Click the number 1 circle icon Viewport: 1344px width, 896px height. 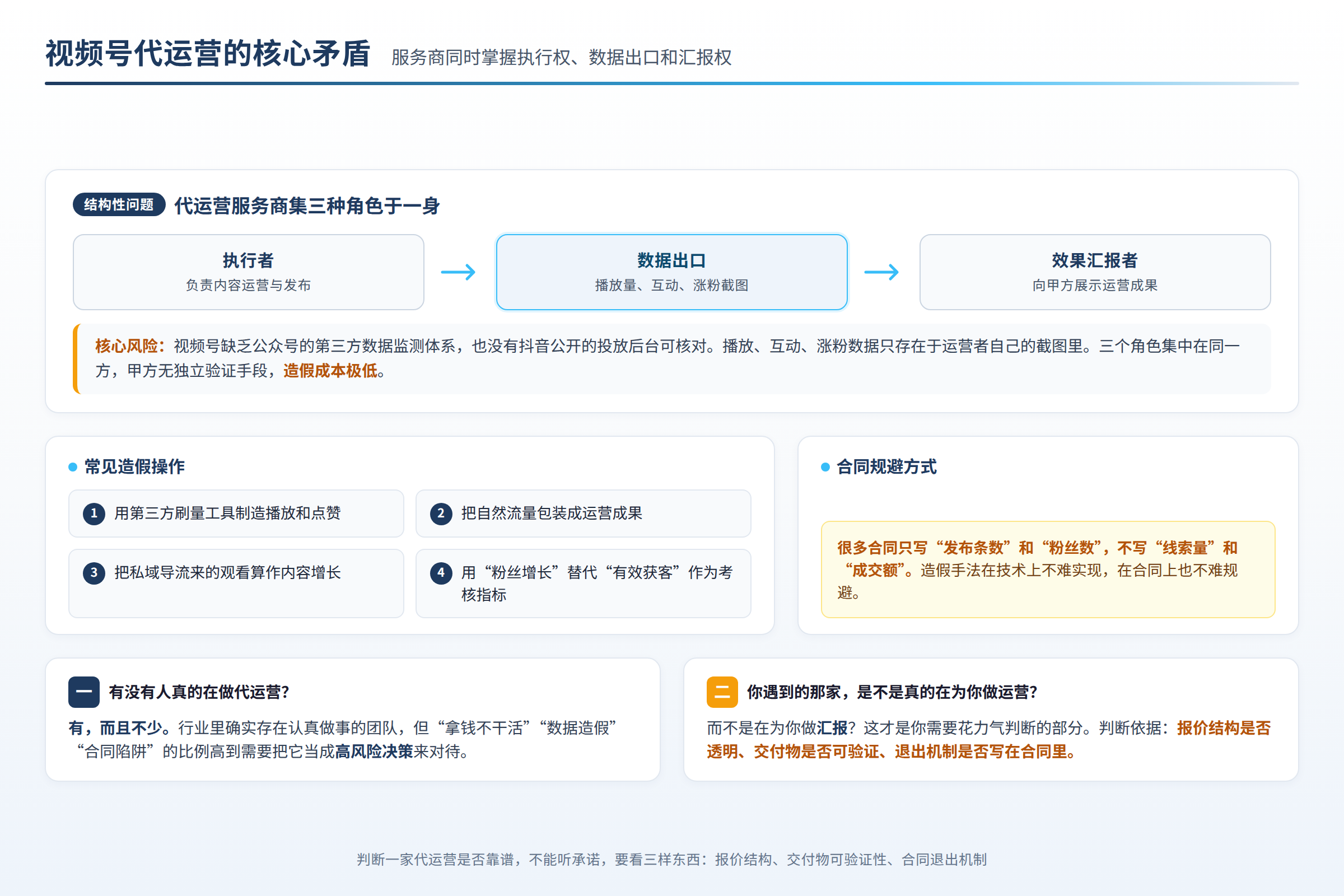tap(94, 514)
